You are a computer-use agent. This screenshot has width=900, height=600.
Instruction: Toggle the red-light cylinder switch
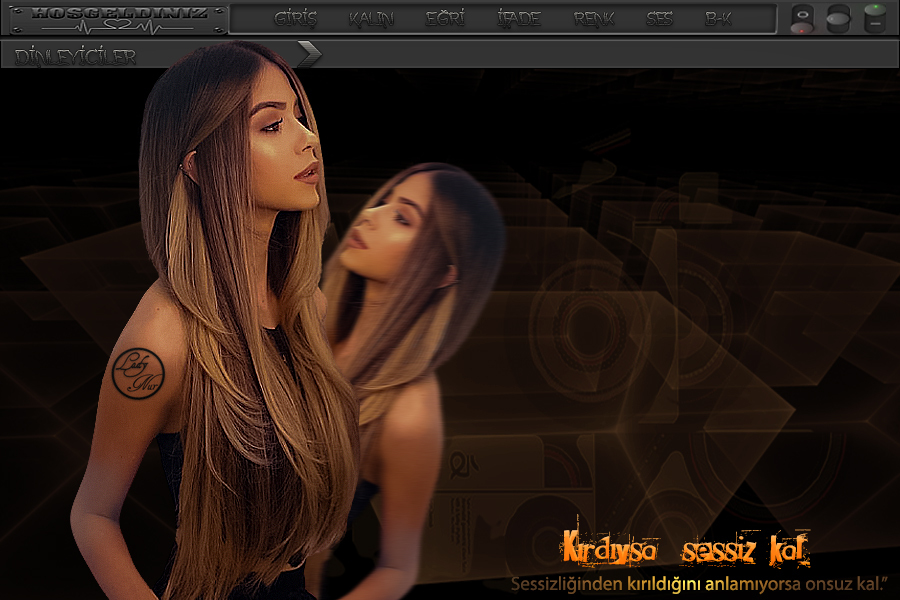(x=802, y=19)
